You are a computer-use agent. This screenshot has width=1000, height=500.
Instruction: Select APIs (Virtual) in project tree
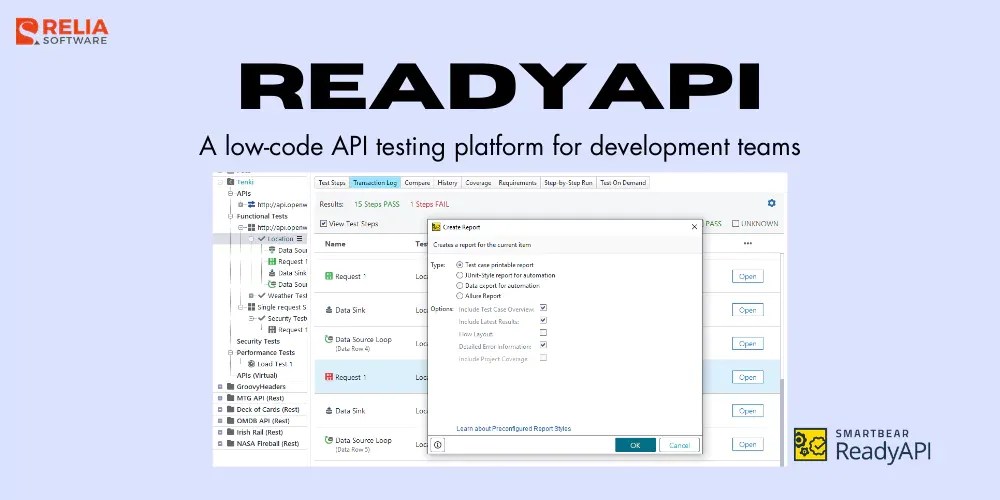(256, 375)
